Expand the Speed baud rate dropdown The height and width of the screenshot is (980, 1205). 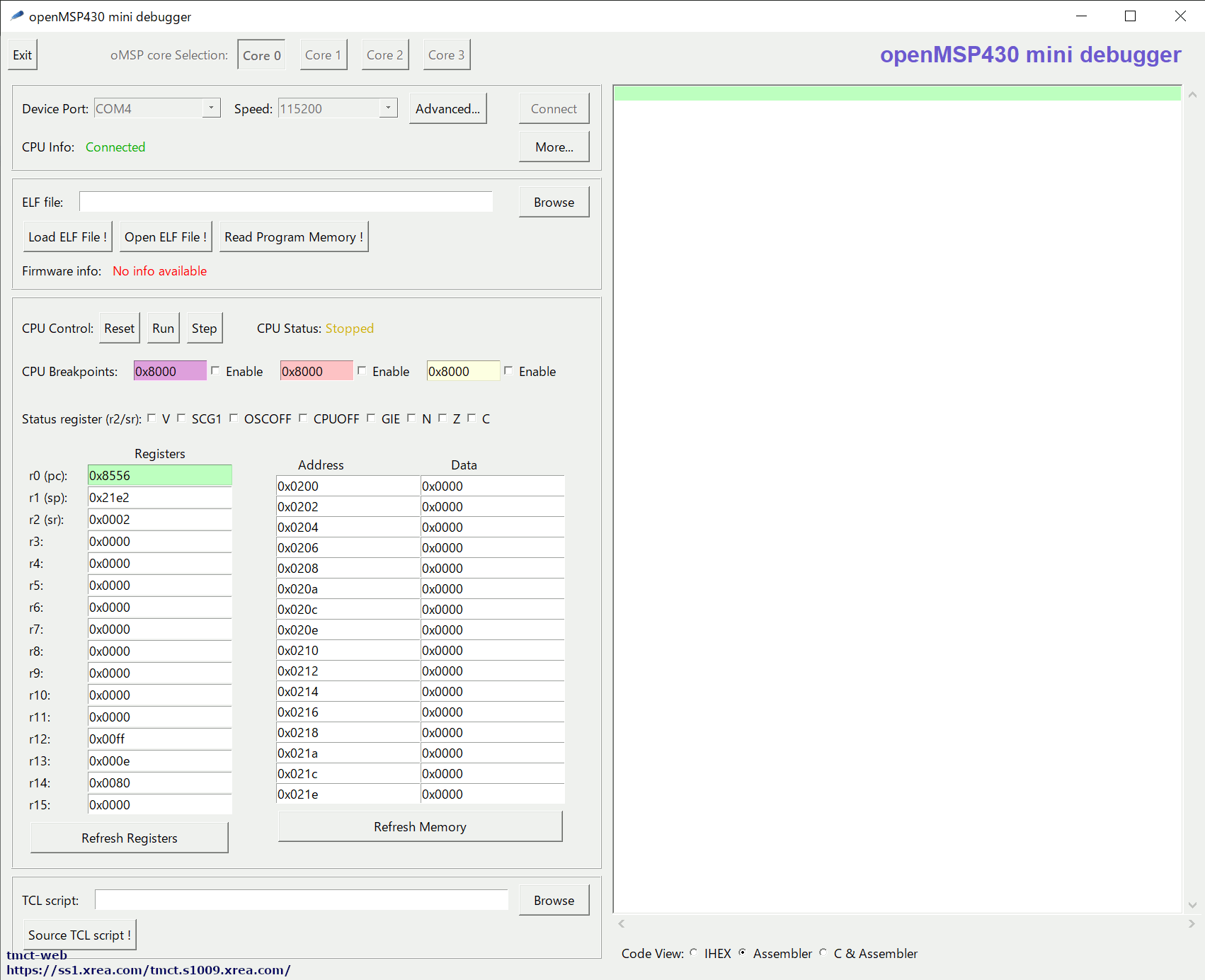point(388,108)
